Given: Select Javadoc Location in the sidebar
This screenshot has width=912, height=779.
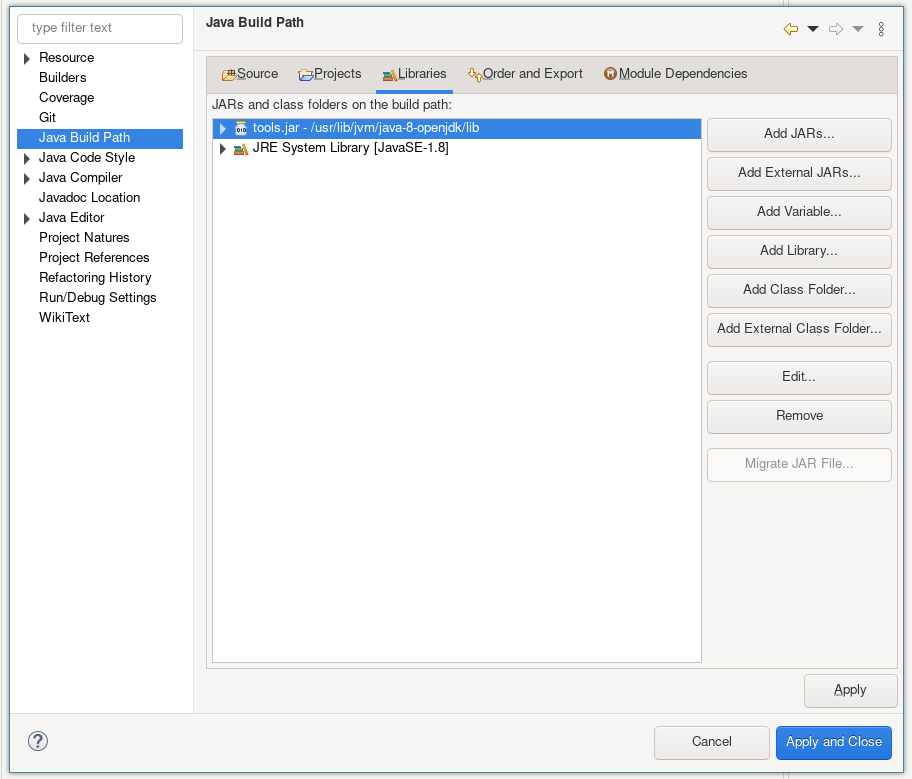Looking at the screenshot, I should coord(89,198).
